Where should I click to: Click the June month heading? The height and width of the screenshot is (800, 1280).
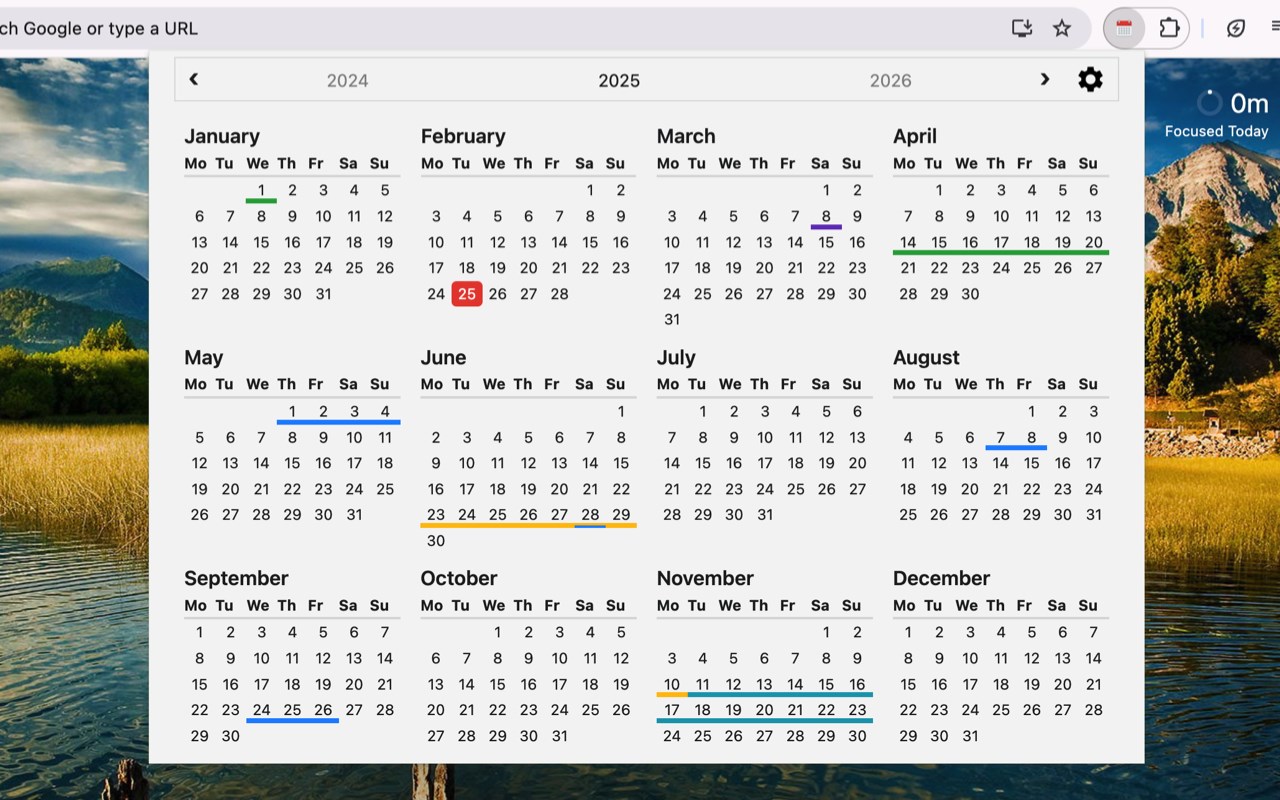coord(443,357)
